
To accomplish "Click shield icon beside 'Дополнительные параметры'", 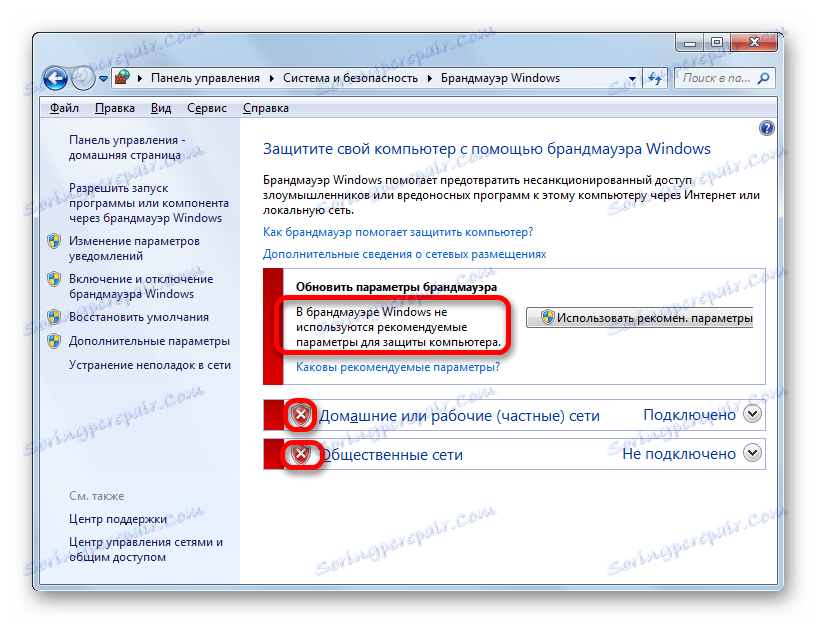I will tap(54, 341).
